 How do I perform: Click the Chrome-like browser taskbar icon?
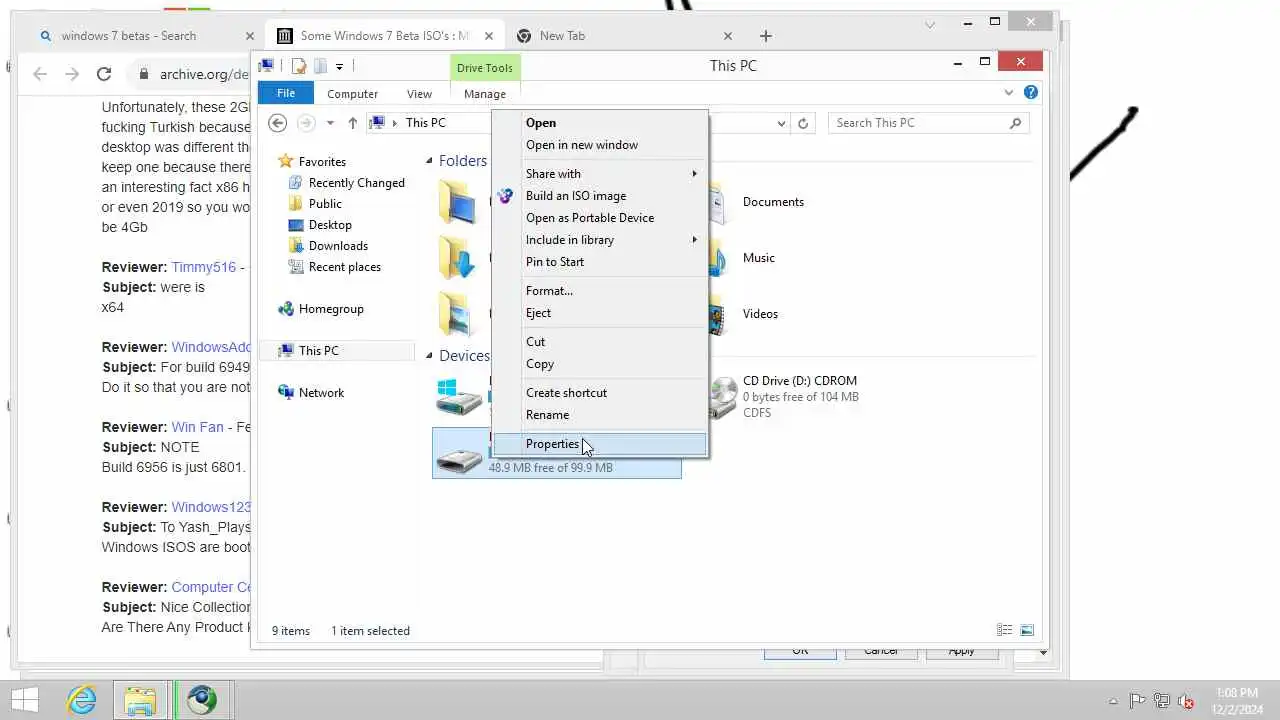point(202,700)
